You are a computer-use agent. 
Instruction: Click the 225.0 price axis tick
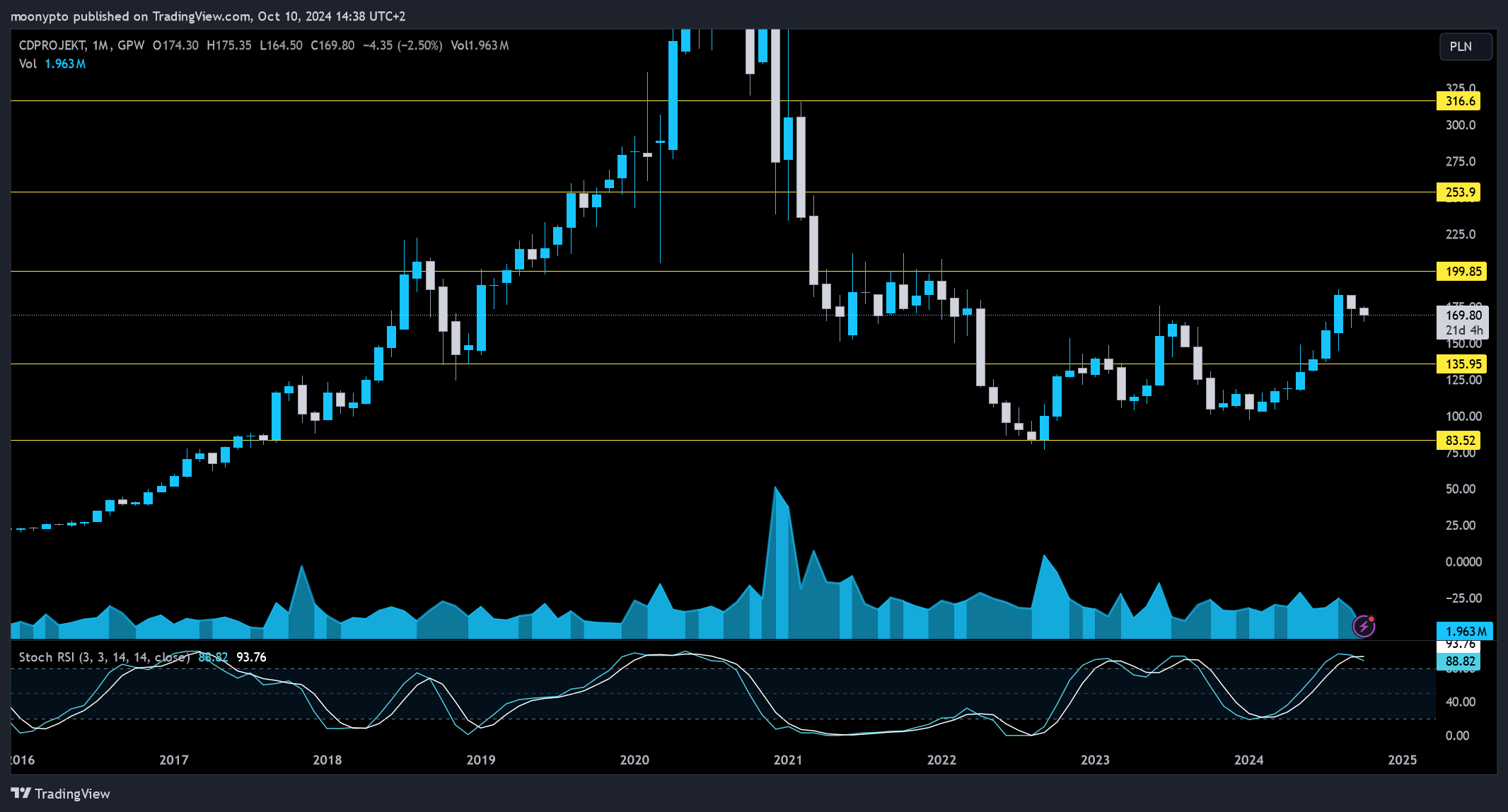coord(1461,234)
